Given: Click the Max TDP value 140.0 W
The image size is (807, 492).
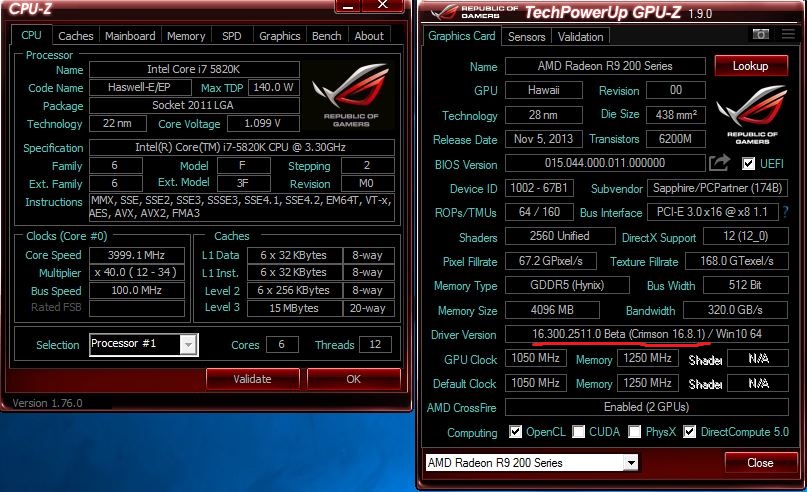Looking at the screenshot, I should (x=274, y=87).
